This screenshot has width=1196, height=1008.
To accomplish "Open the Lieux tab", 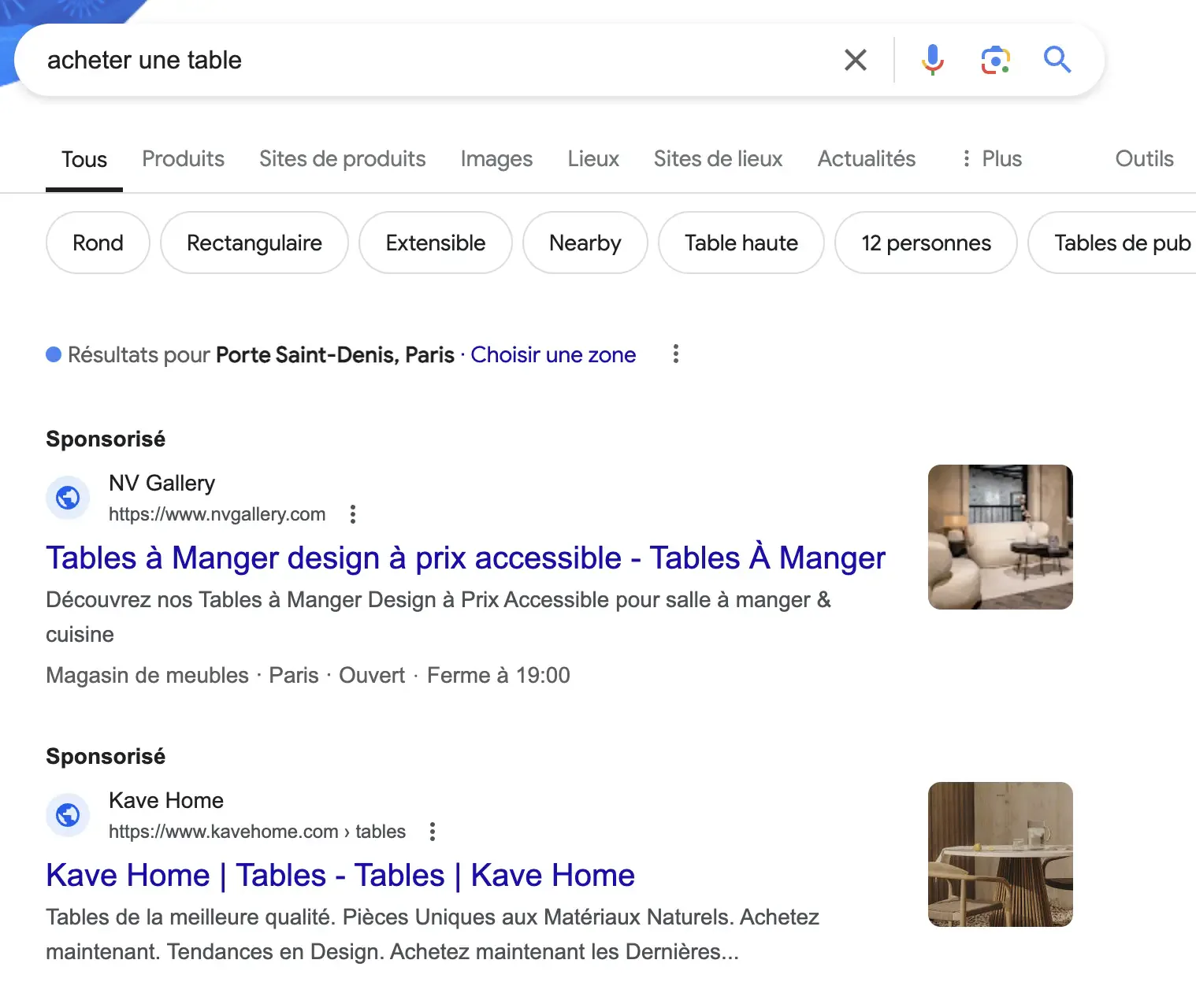I will pos(593,159).
